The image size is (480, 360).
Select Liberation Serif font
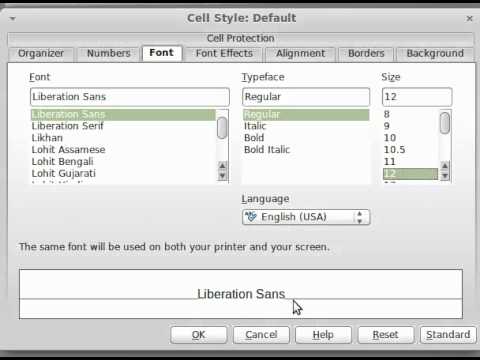(123, 126)
